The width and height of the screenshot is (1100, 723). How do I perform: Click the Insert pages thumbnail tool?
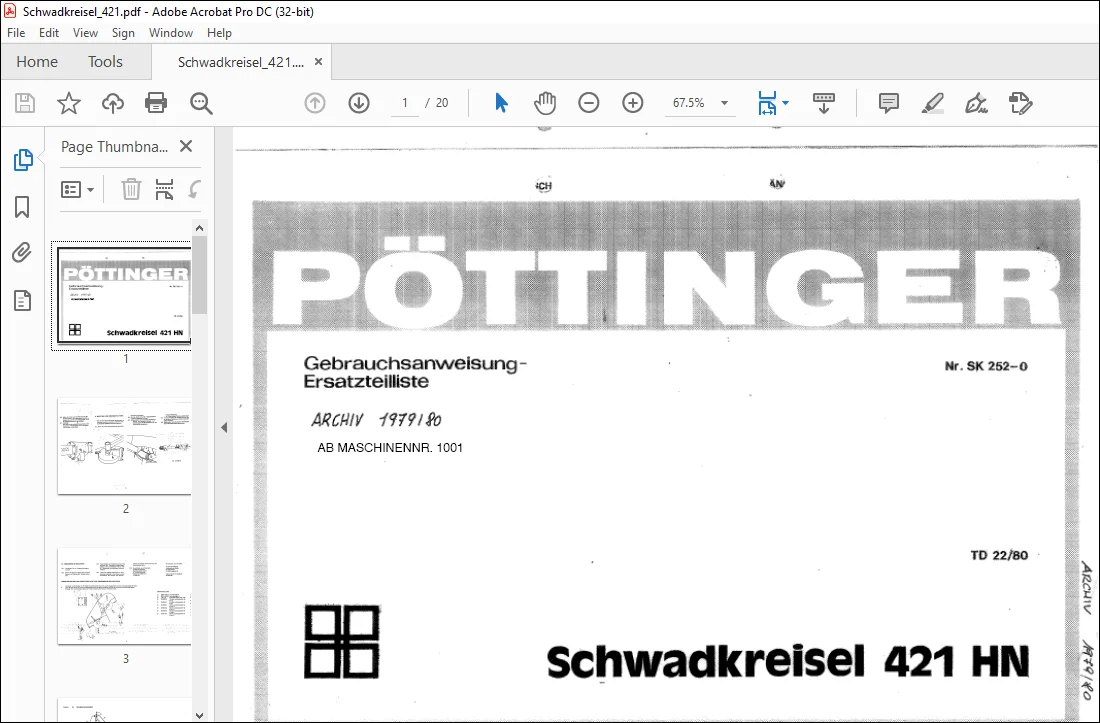point(164,189)
